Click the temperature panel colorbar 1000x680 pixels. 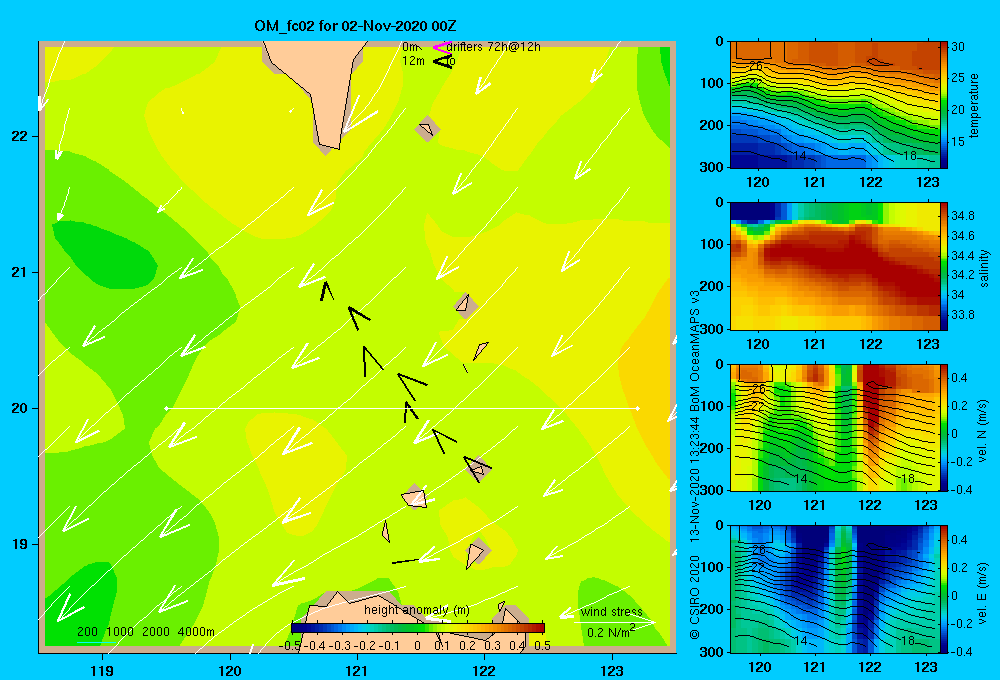click(943, 105)
